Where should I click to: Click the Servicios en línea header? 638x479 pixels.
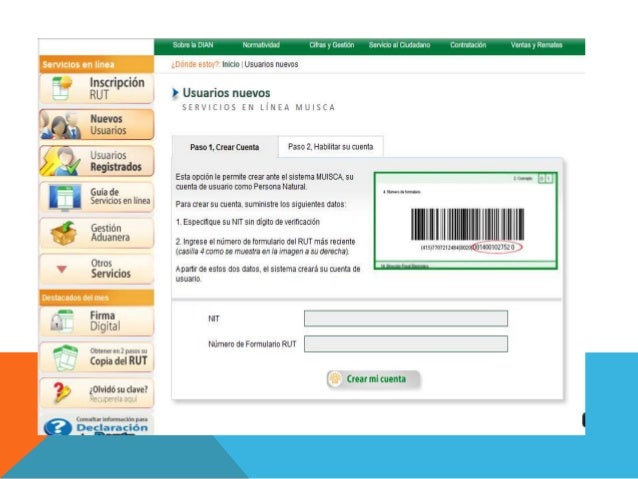pyautogui.click(x=96, y=64)
